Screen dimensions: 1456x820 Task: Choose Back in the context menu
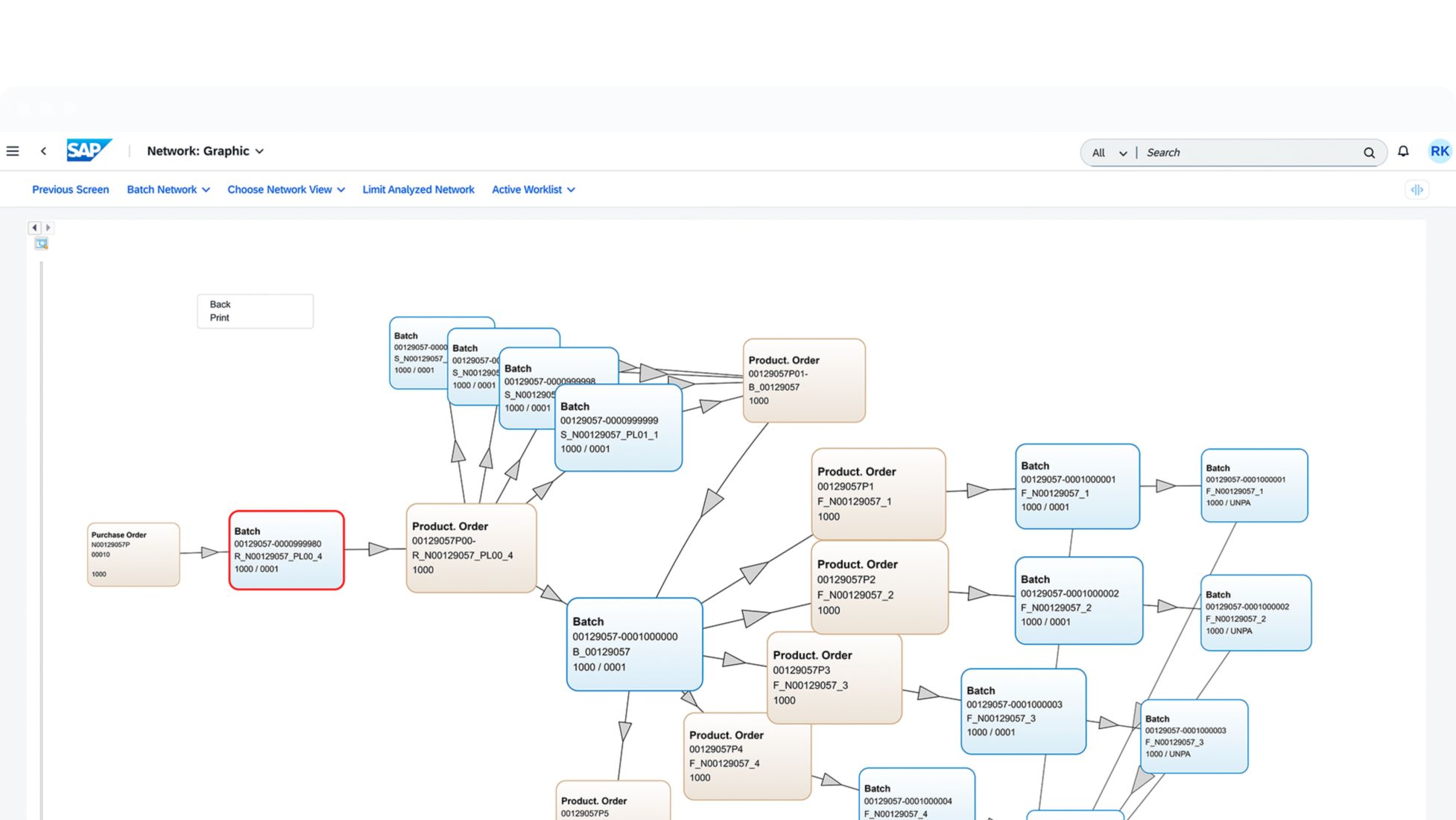point(220,304)
